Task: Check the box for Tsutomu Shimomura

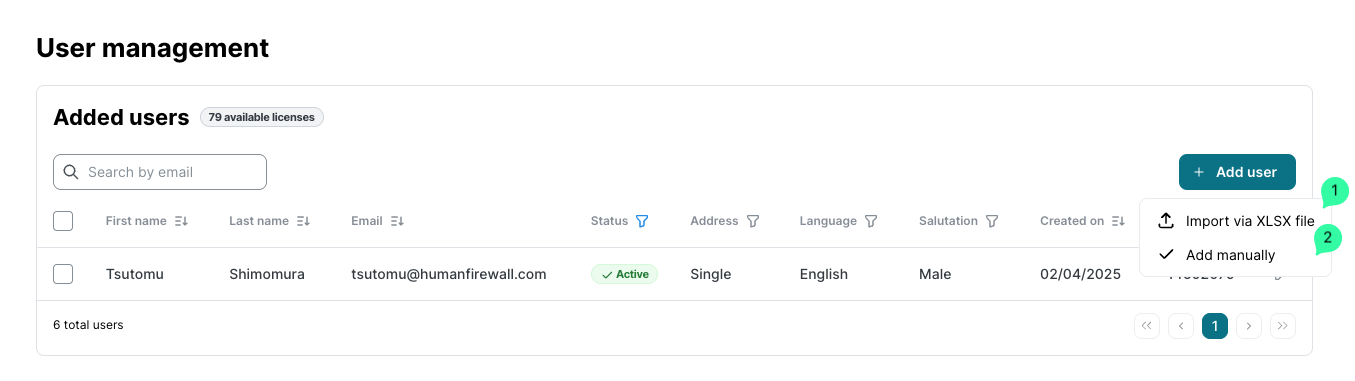Action: 63,274
